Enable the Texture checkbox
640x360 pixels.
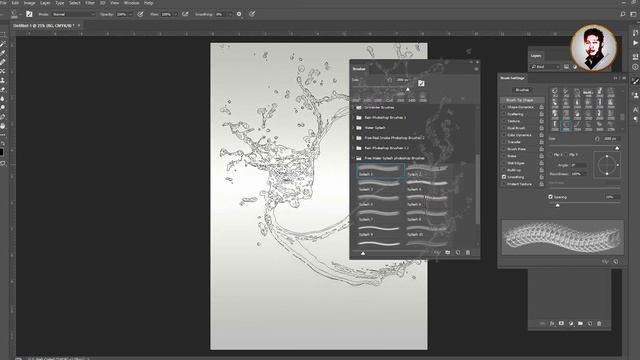(504, 121)
